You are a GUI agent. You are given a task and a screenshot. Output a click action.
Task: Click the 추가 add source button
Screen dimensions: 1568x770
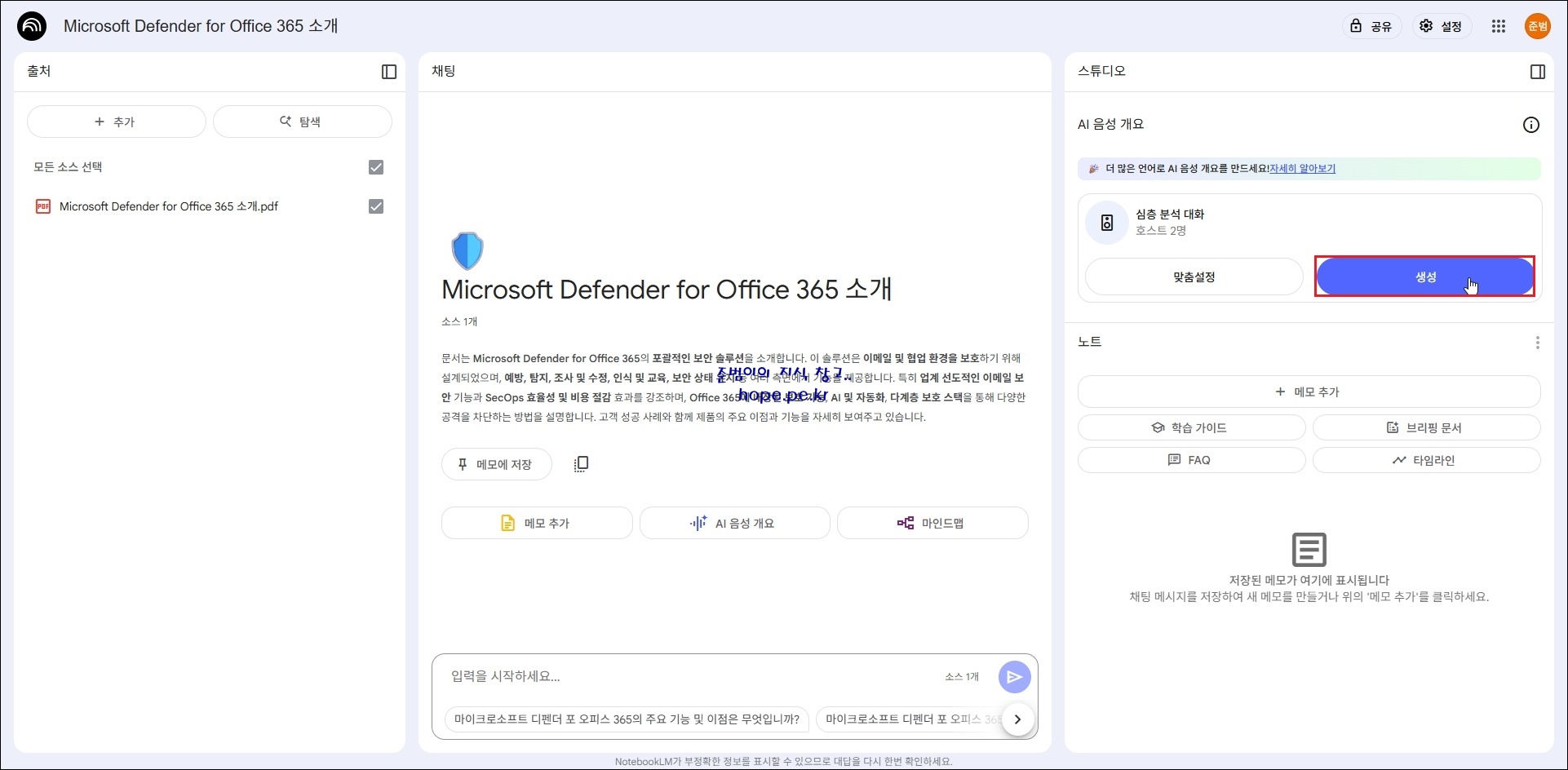(117, 122)
